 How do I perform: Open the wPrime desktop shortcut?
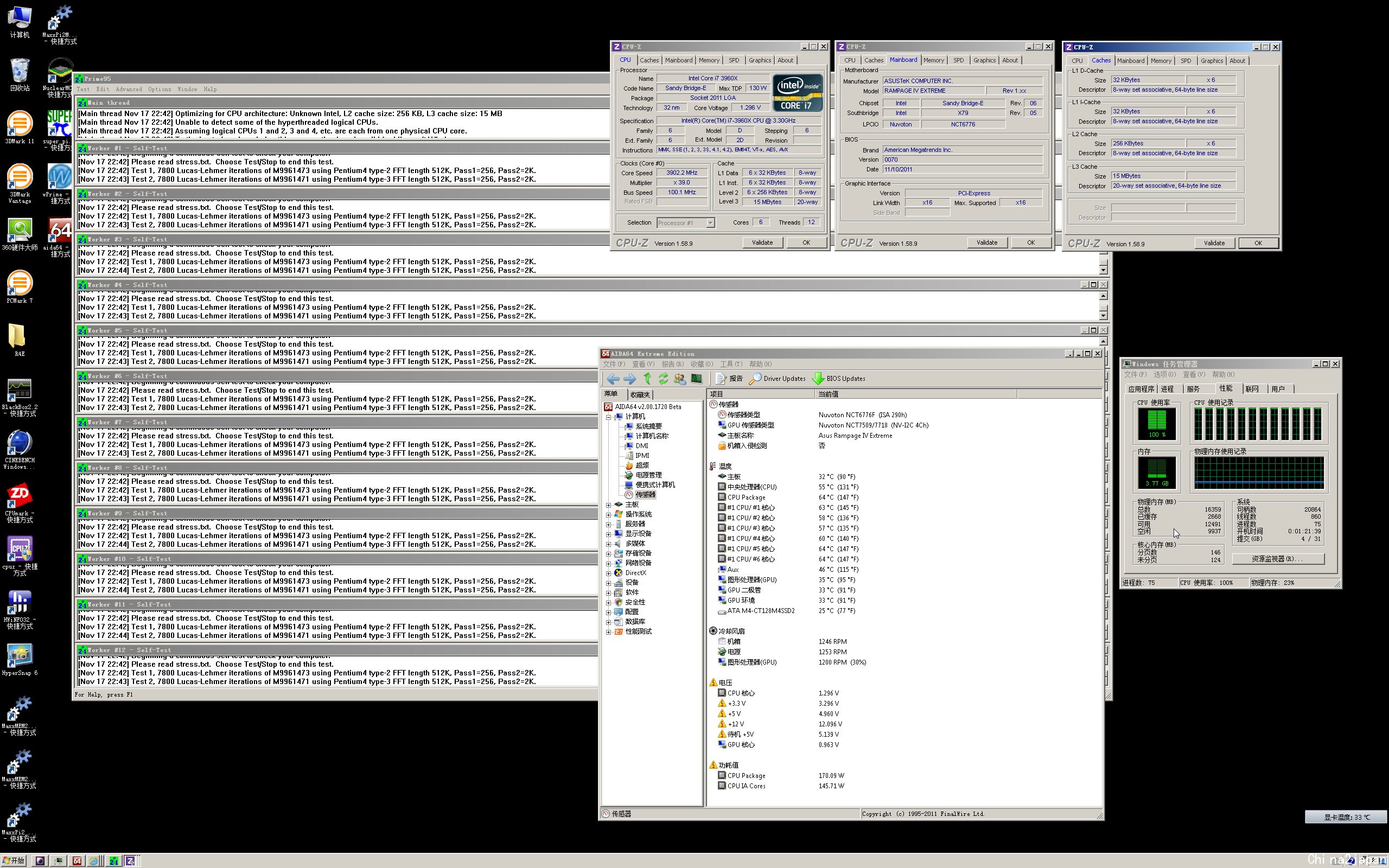click(60, 184)
